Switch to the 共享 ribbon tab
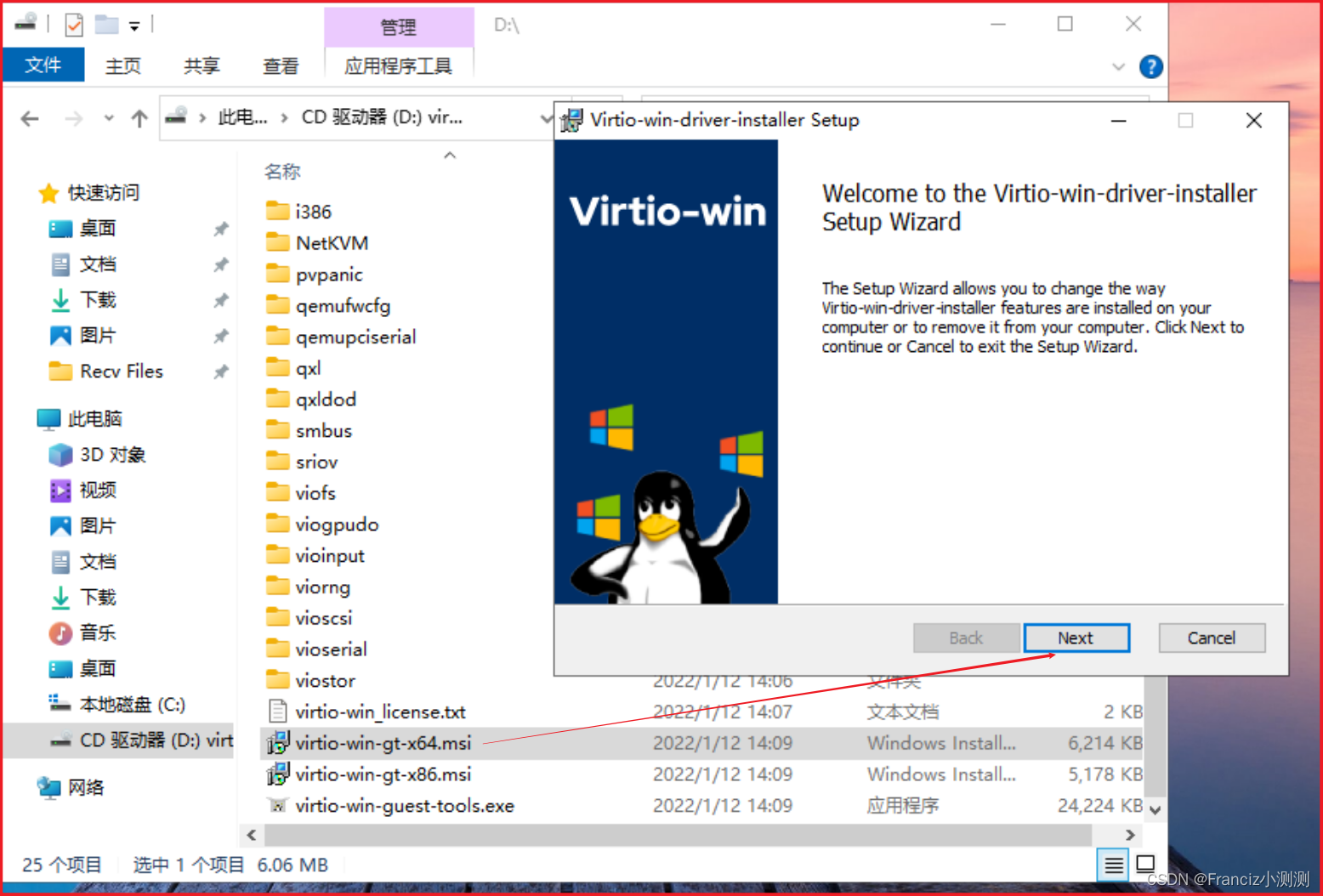This screenshot has height=896, width=1323. pyautogui.click(x=202, y=65)
